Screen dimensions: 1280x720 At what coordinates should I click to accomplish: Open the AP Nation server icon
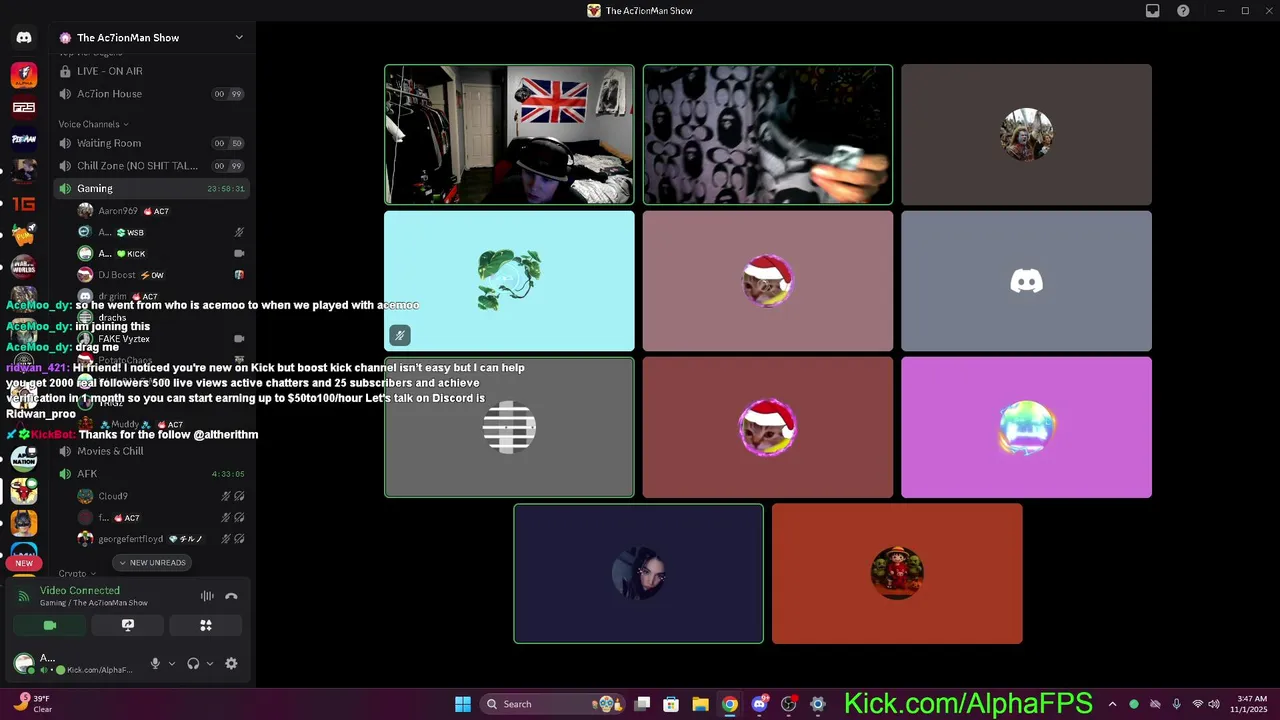pos(24,459)
